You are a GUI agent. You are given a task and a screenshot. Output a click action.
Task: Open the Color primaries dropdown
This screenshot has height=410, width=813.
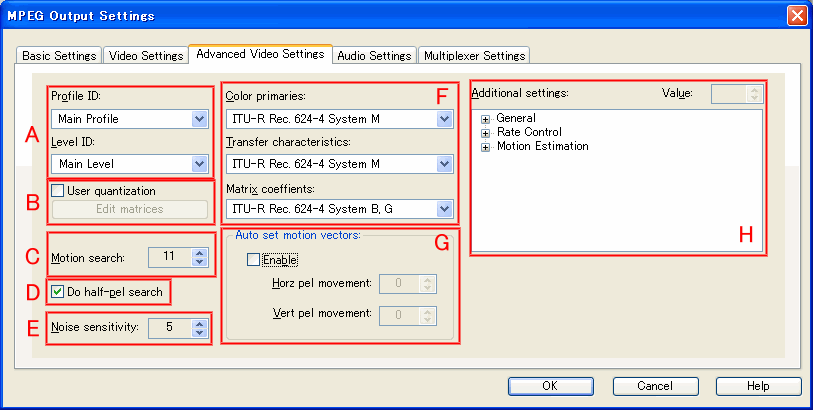click(445, 120)
